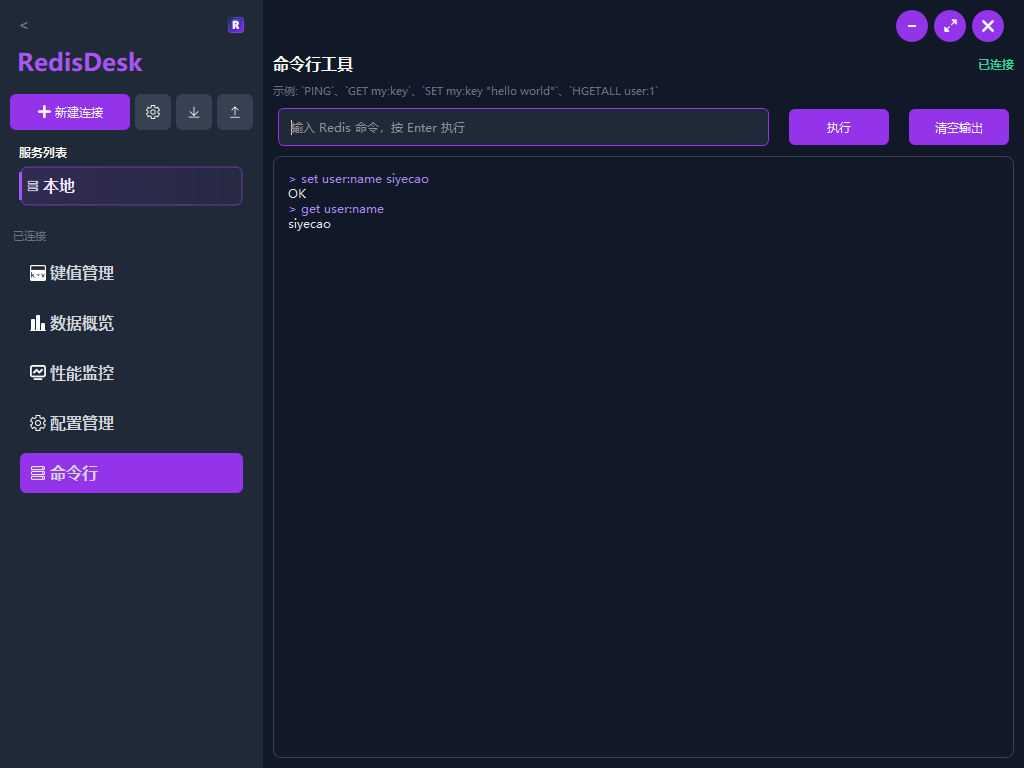Click the 'get user:name' output line
The width and height of the screenshot is (1024, 768).
pyautogui.click(x=336, y=209)
